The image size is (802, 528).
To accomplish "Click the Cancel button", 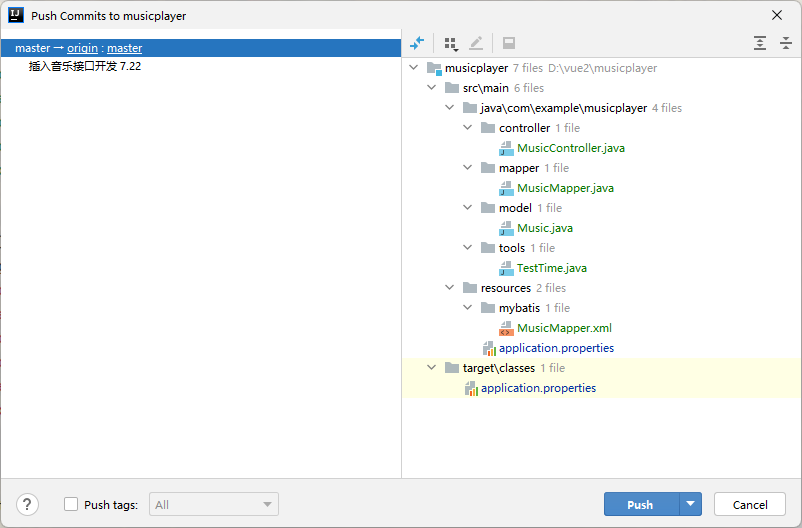I will tap(750, 504).
